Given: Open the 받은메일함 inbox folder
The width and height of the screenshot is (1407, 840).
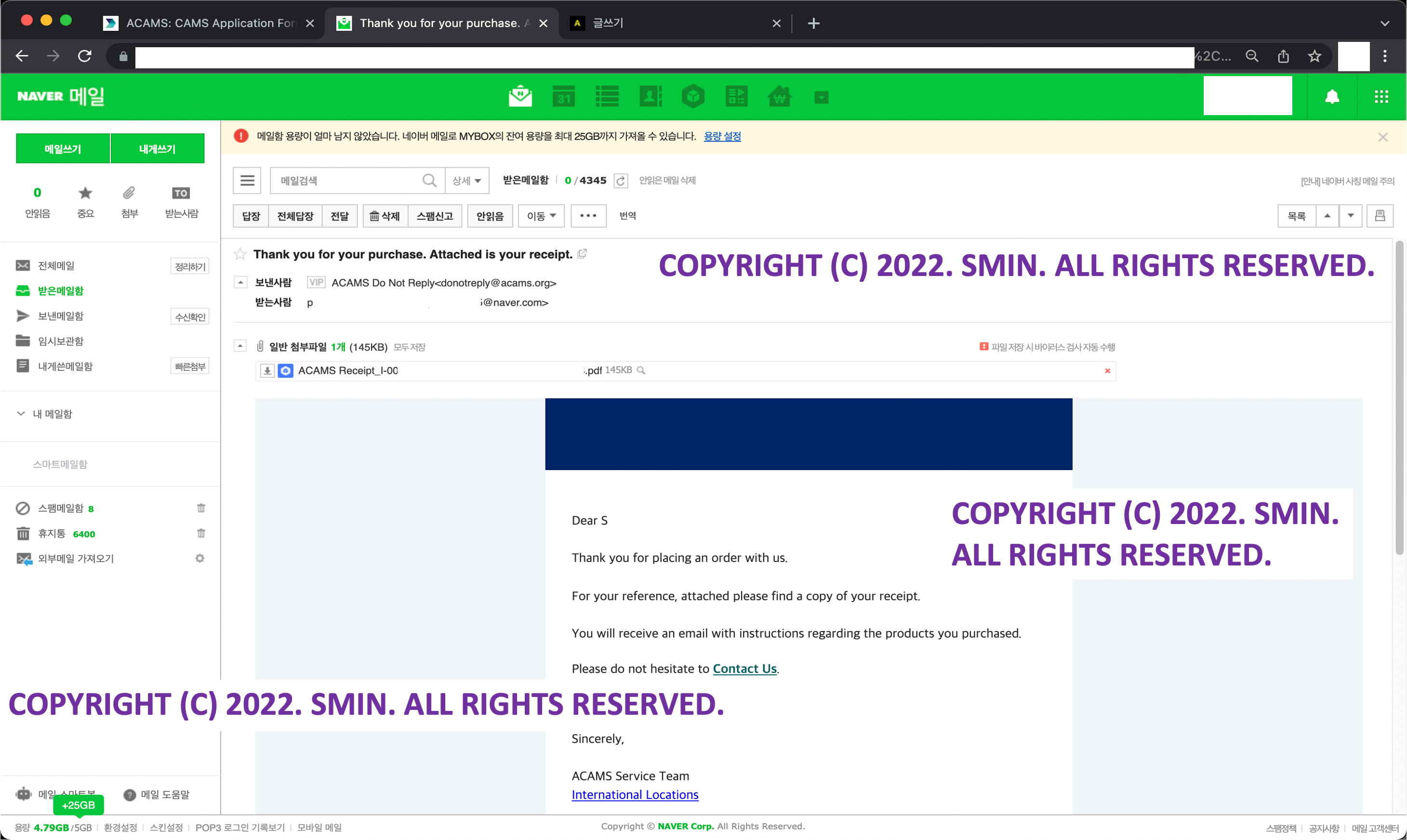Looking at the screenshot, I should coord(60,291).
